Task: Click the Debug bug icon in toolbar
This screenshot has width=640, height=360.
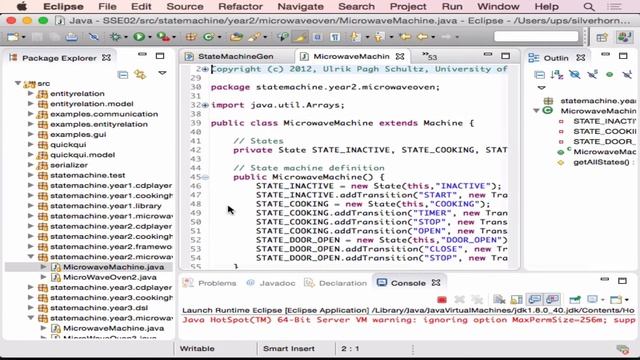Action: tap(116, 37)
